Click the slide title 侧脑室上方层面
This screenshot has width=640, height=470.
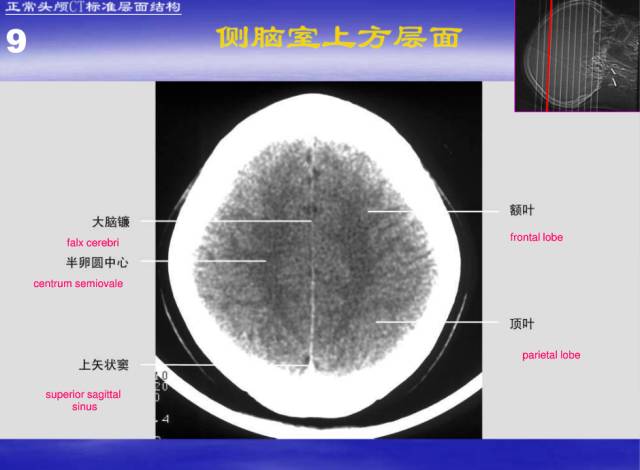339,38
